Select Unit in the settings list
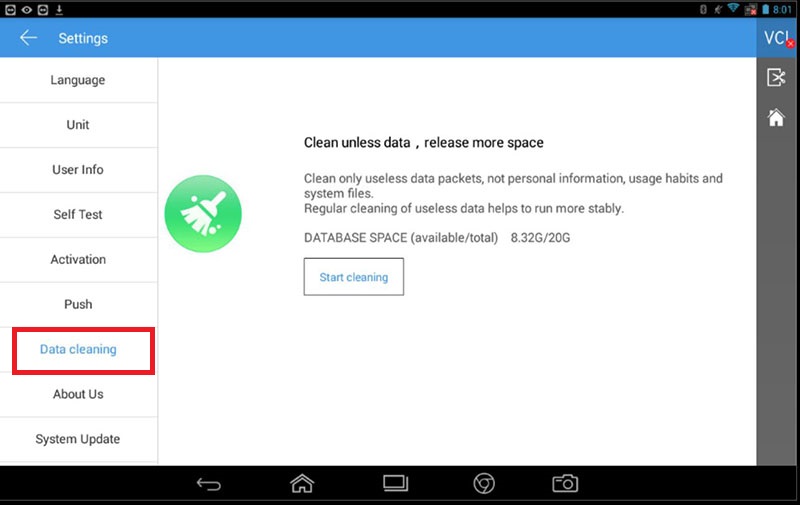This screenshot has width=800, height=505. pos(78,125)
